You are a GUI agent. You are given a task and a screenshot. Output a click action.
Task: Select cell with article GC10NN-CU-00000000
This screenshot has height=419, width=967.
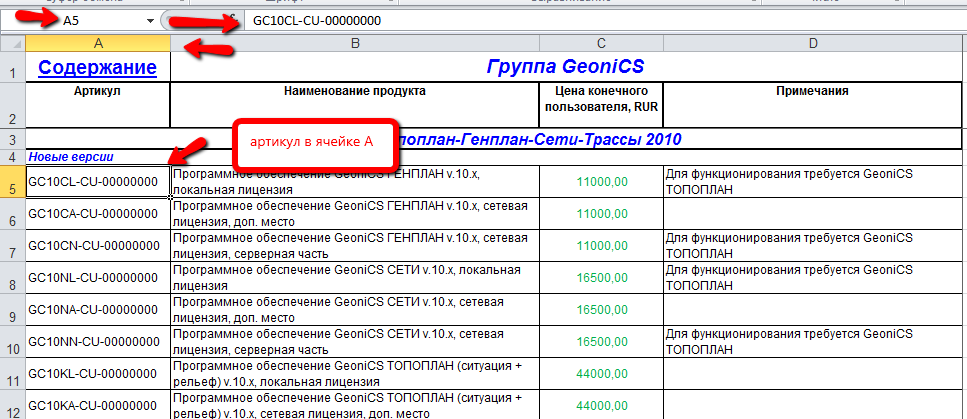coord(97,342)
